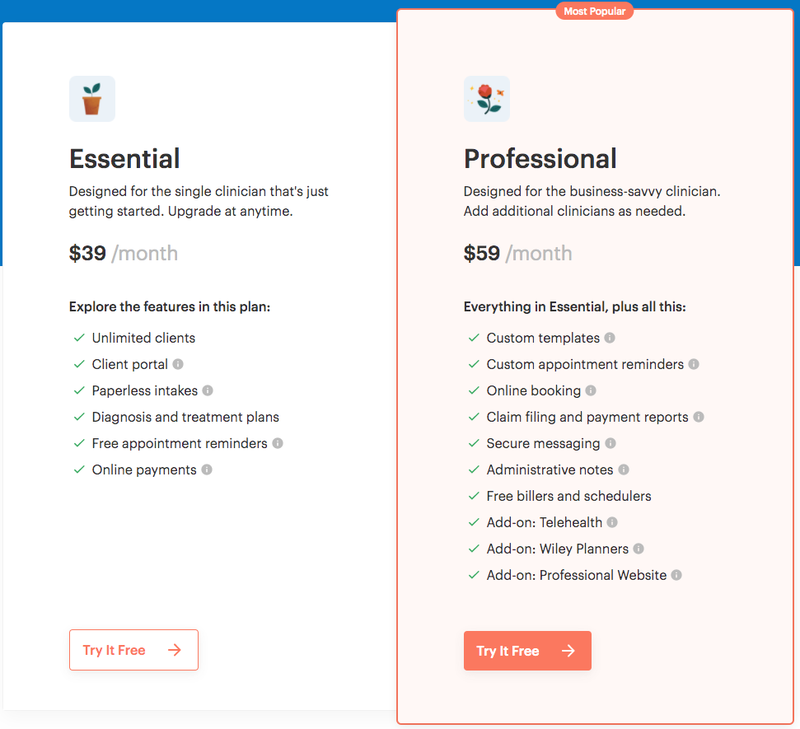Click Try It Free under Professional plan
The height and width of the screenshot is (729, 800).
click(x=528, y=651)
